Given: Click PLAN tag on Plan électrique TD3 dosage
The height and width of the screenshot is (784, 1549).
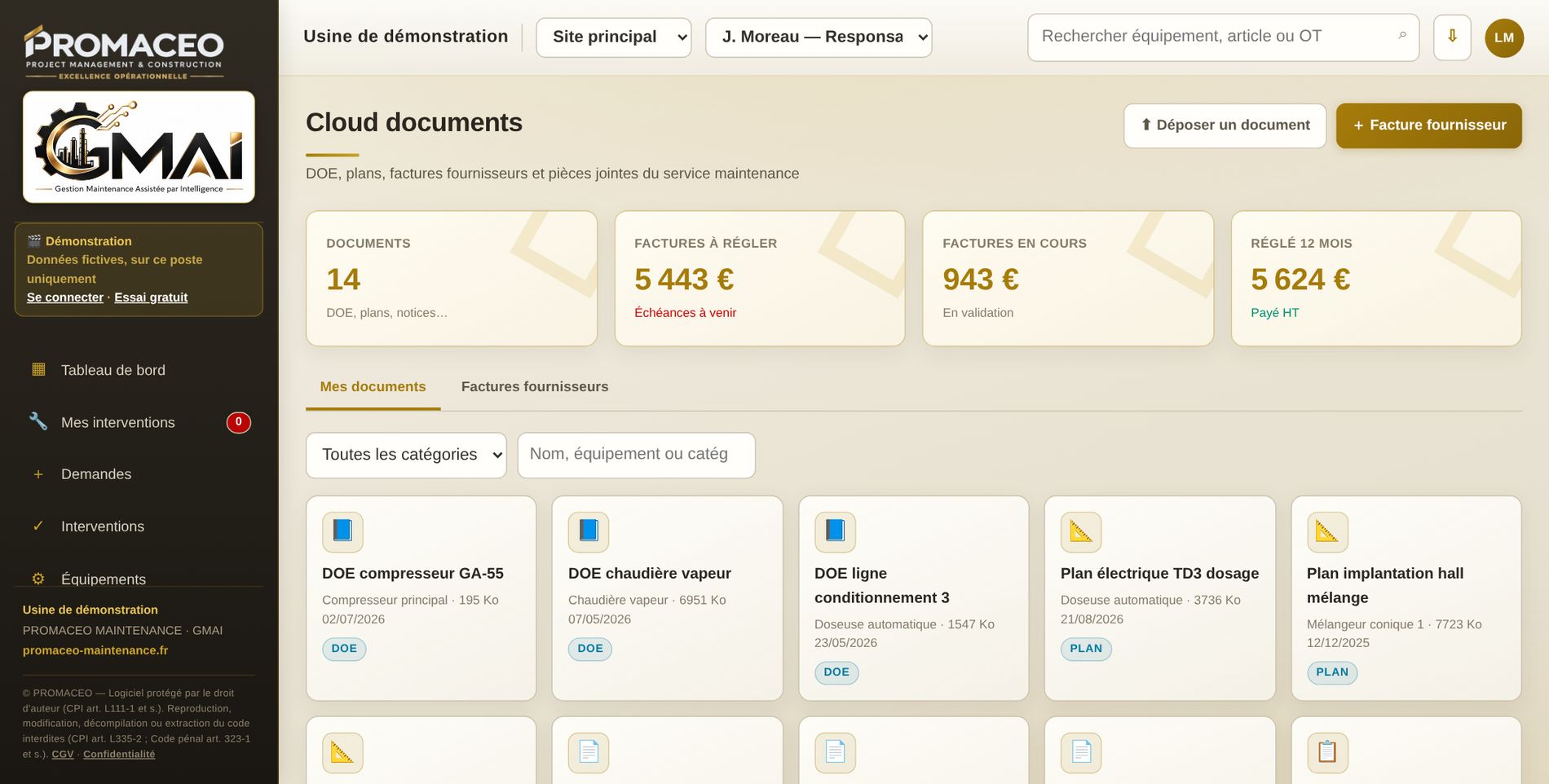Looking at the screenshot, I should [1086, 649].
